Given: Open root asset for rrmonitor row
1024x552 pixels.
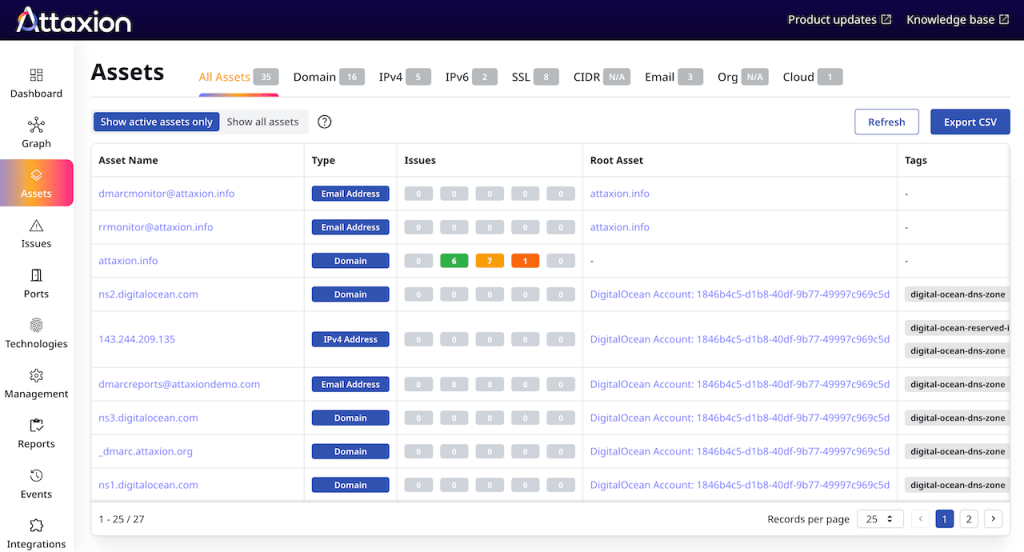Looking at the screenshot, I should pos(620,227).
